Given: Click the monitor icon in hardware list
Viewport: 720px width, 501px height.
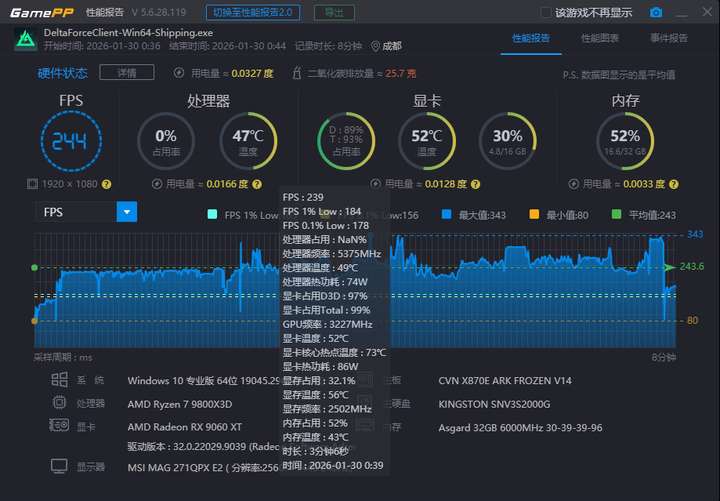Looking at the screenshot, I should (x=59, y=466).
